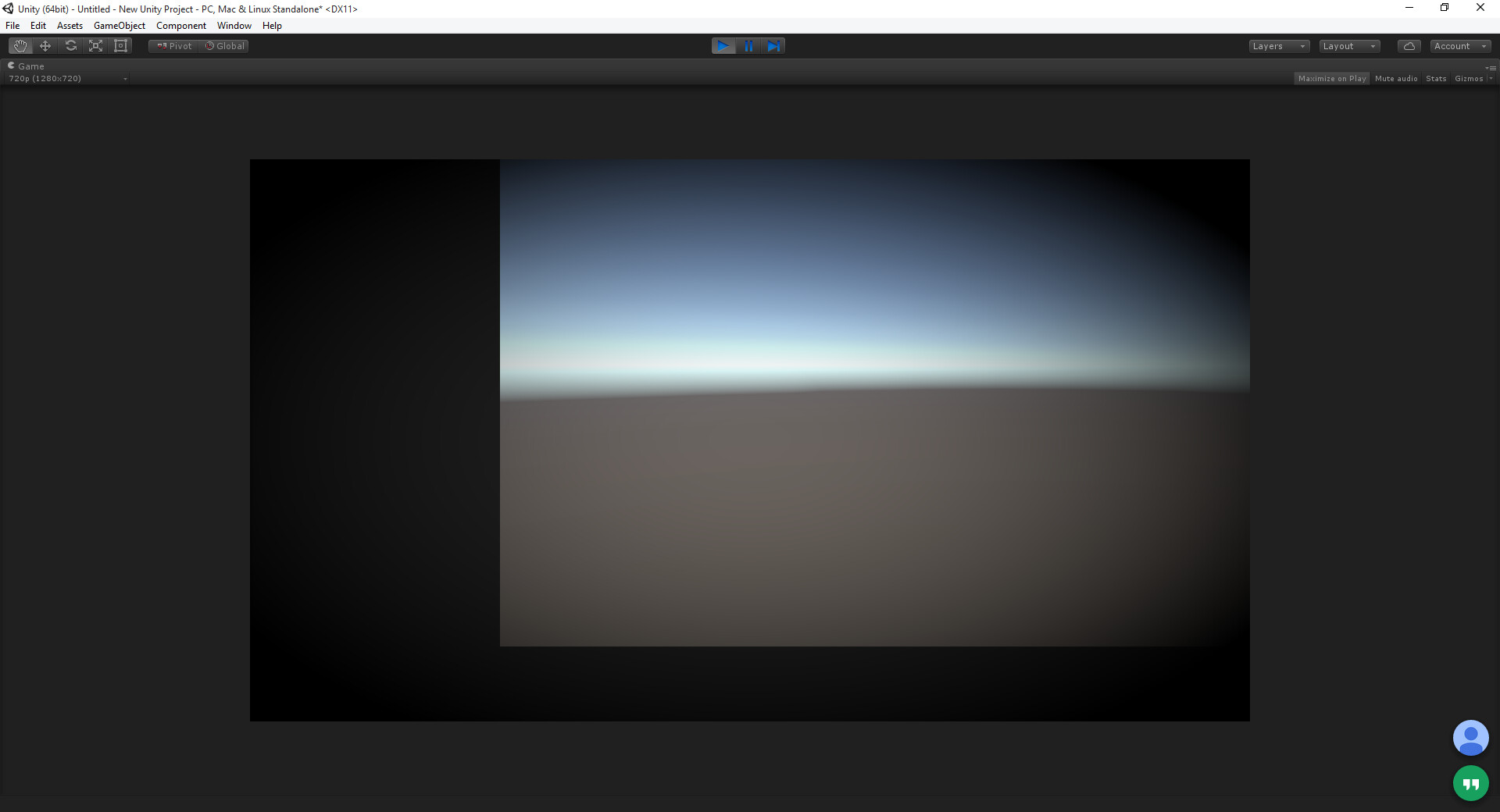Expand the Account dropdown

pyautogui.click(x=1460, y=46)
